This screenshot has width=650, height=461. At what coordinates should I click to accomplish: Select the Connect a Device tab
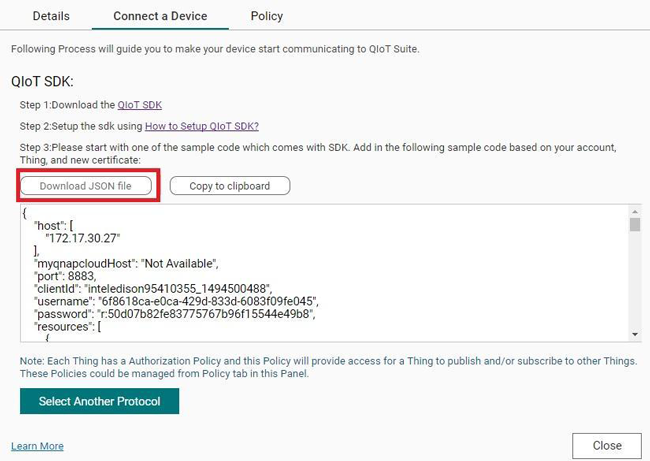tap(160, 16)
